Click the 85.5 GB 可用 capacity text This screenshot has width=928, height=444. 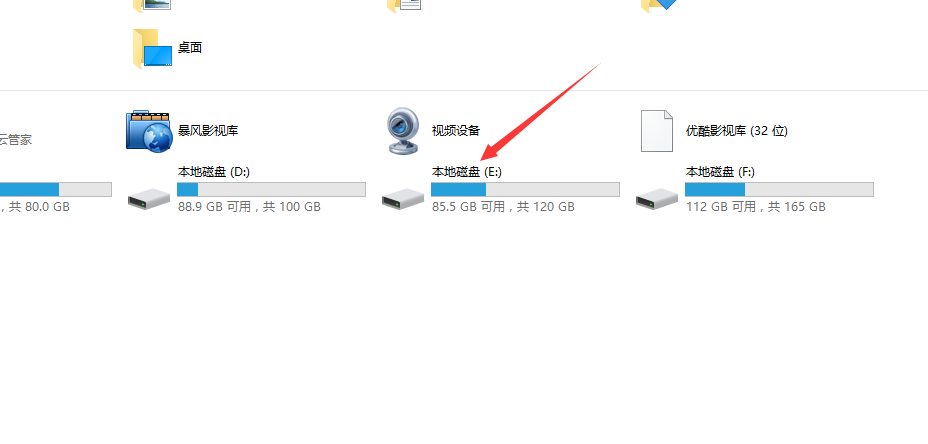469,207
